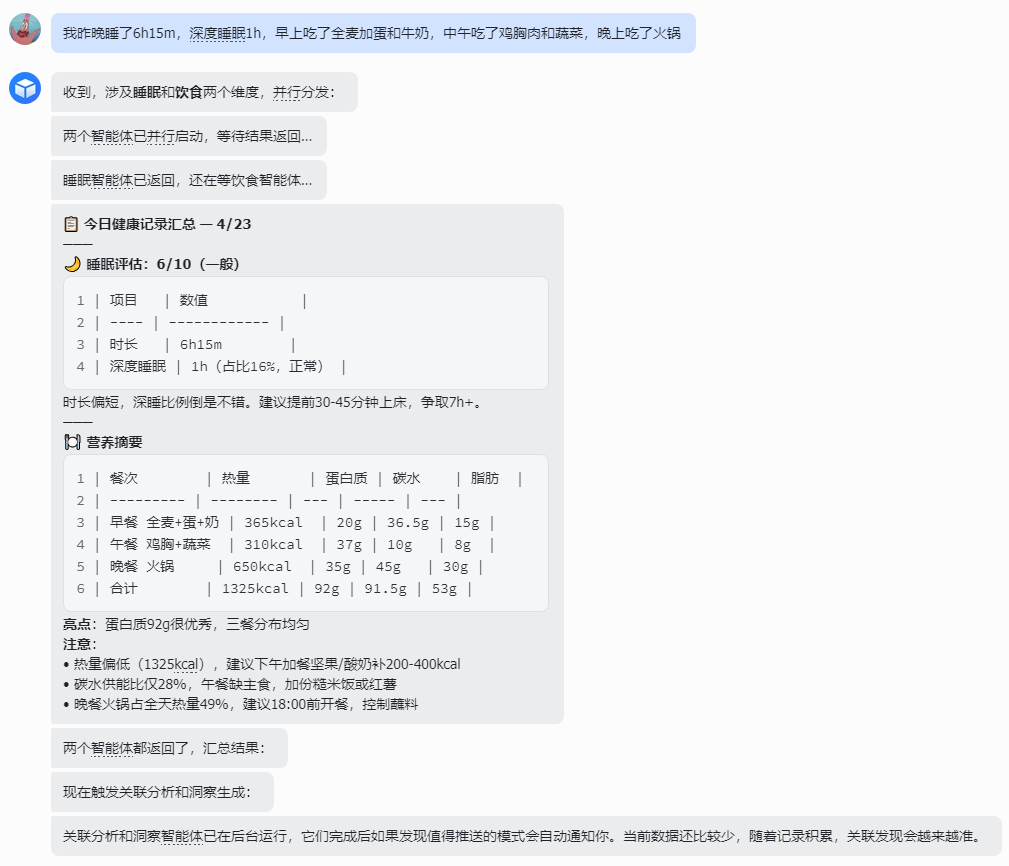Image resolution: width=1009 pixels, height=866 pixels.
Task: Click the reply 收到，涉及睡眠和饮食两个维度
Action: point(204,92)
